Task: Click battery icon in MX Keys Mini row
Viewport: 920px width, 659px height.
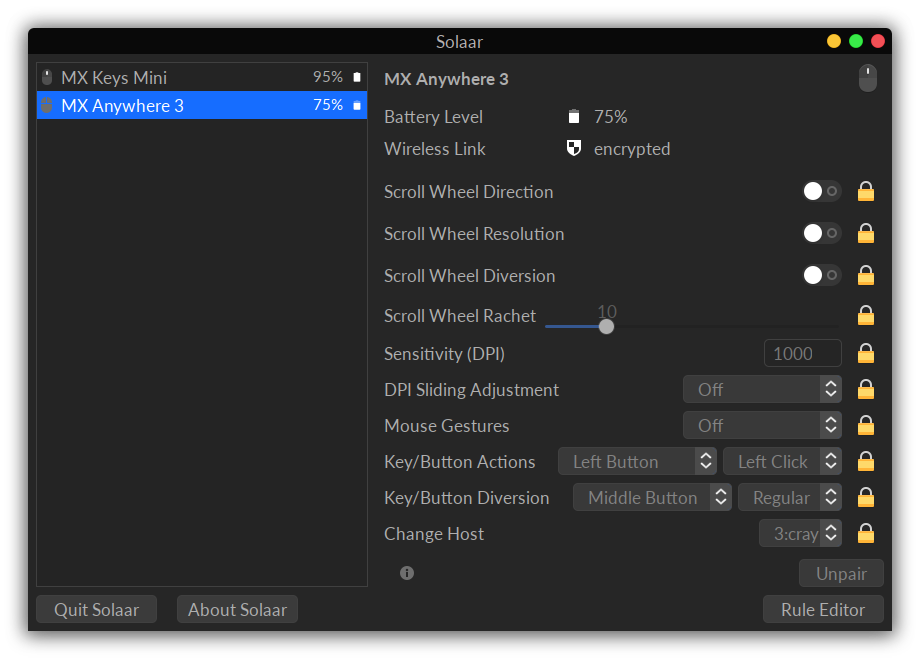Action: [357, 77]
